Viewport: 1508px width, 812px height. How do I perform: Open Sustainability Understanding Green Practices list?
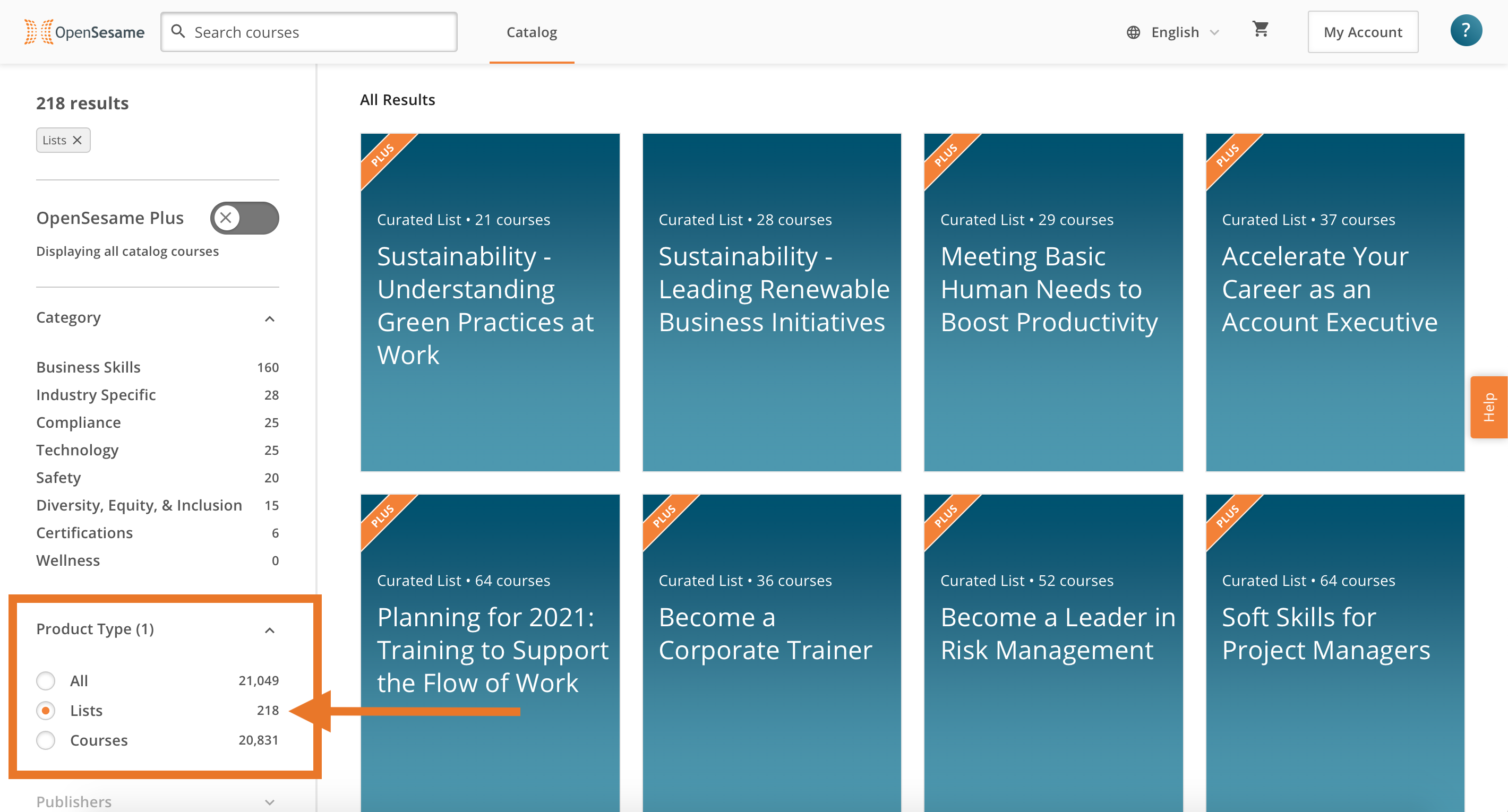click(490, 303)
